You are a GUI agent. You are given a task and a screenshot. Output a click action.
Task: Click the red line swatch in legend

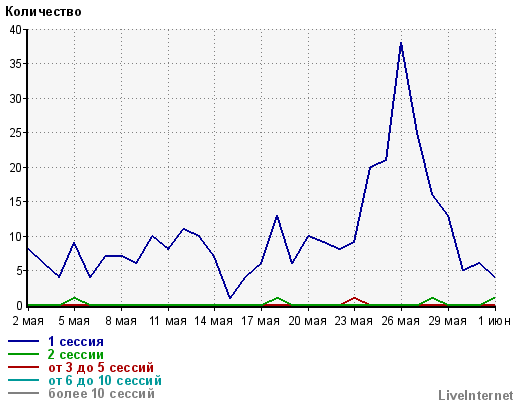(23, 367)
